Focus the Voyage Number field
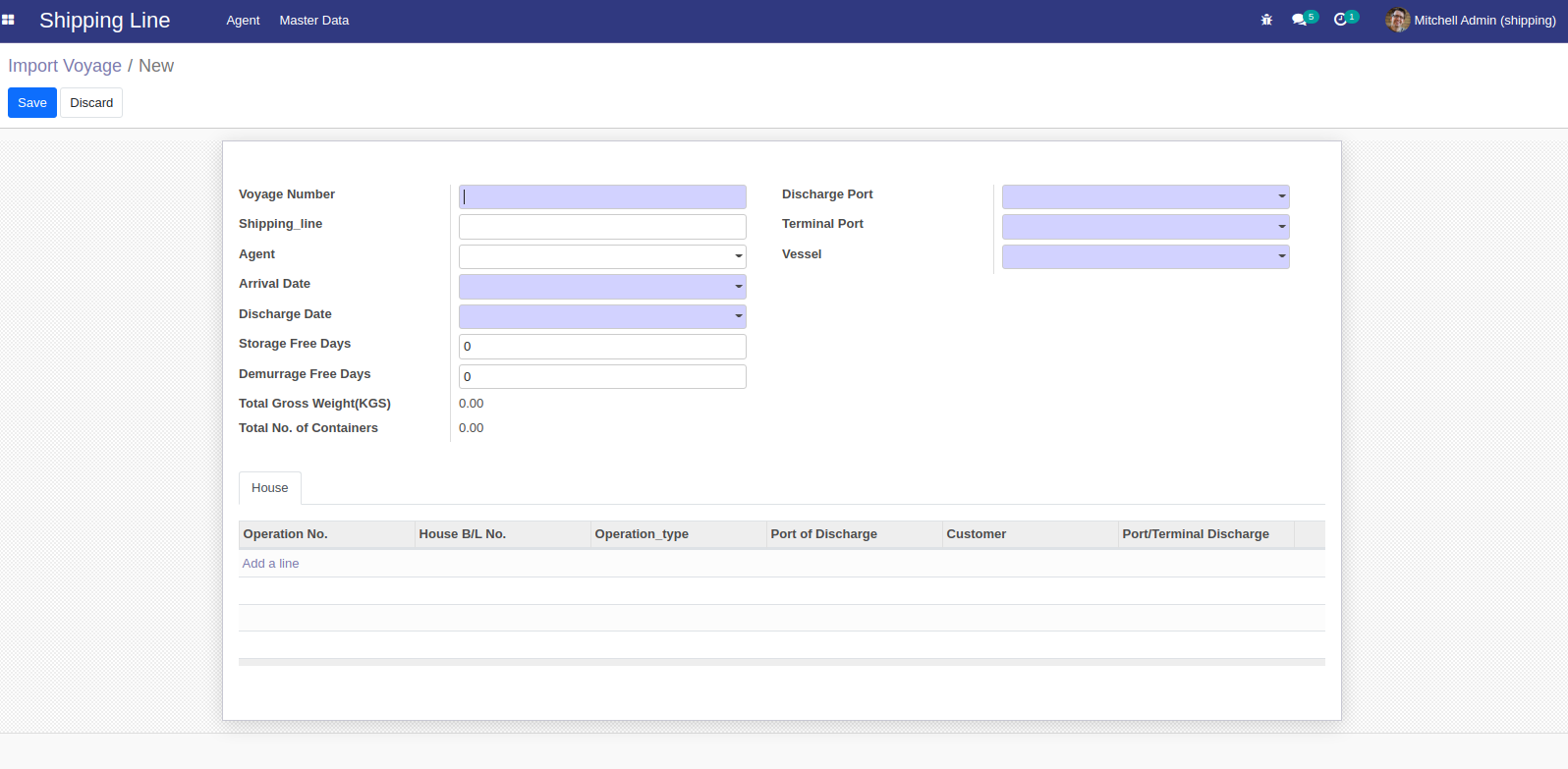Screen dimensions: 1568x769 pos(602,197)
